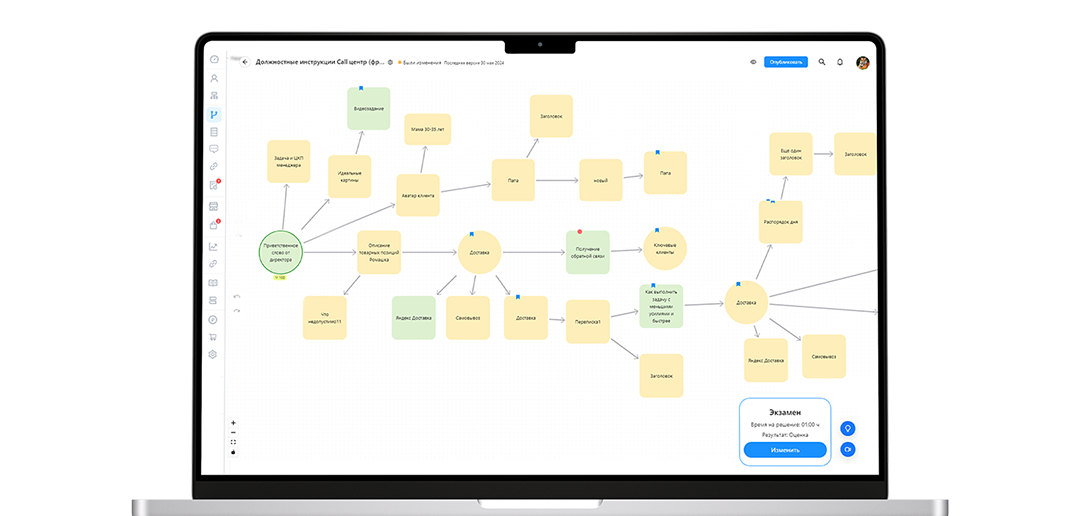Zoom out with the minus control
Image resolution: width=1080 pixels, height=516 pixels.
coord(233,432)
